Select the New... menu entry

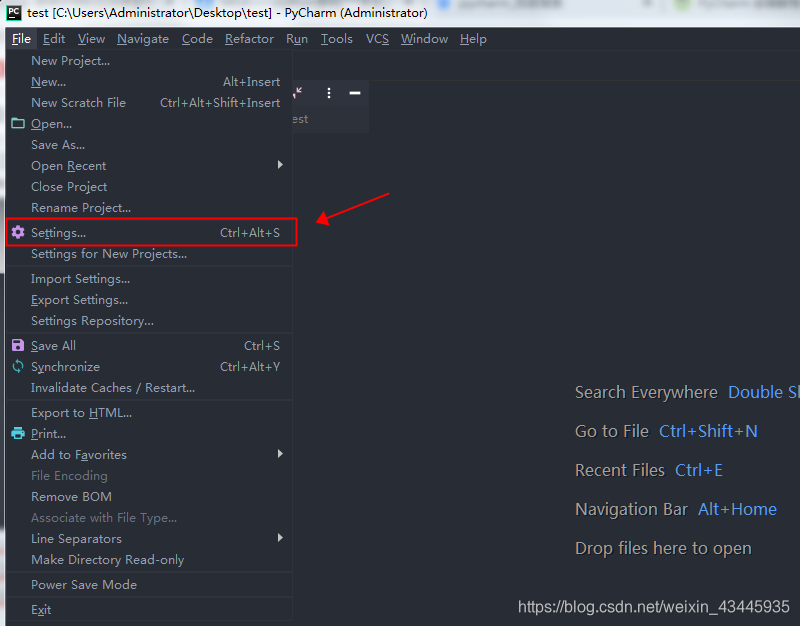(149, 82)
